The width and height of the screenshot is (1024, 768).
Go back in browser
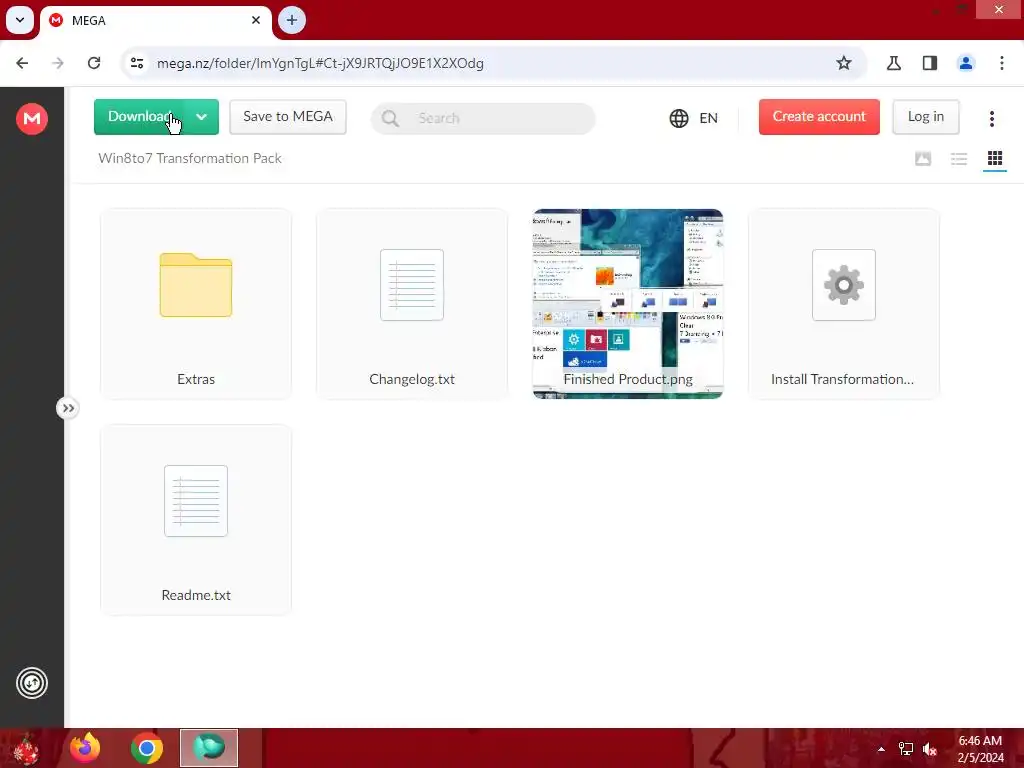(22, 63)
